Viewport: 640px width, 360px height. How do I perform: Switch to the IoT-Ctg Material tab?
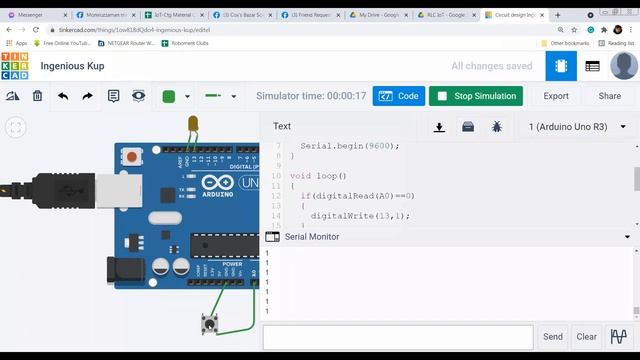tap(174, 15)
